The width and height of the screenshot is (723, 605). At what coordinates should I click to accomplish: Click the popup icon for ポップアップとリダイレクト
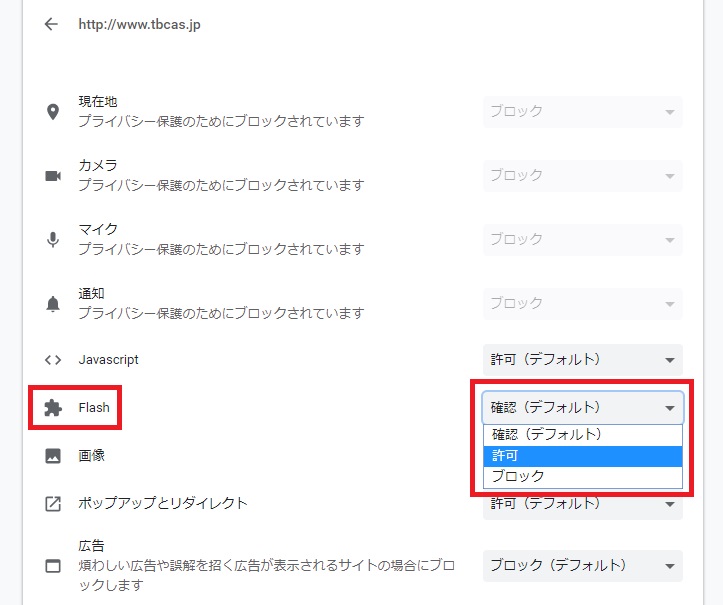point(53,504)
